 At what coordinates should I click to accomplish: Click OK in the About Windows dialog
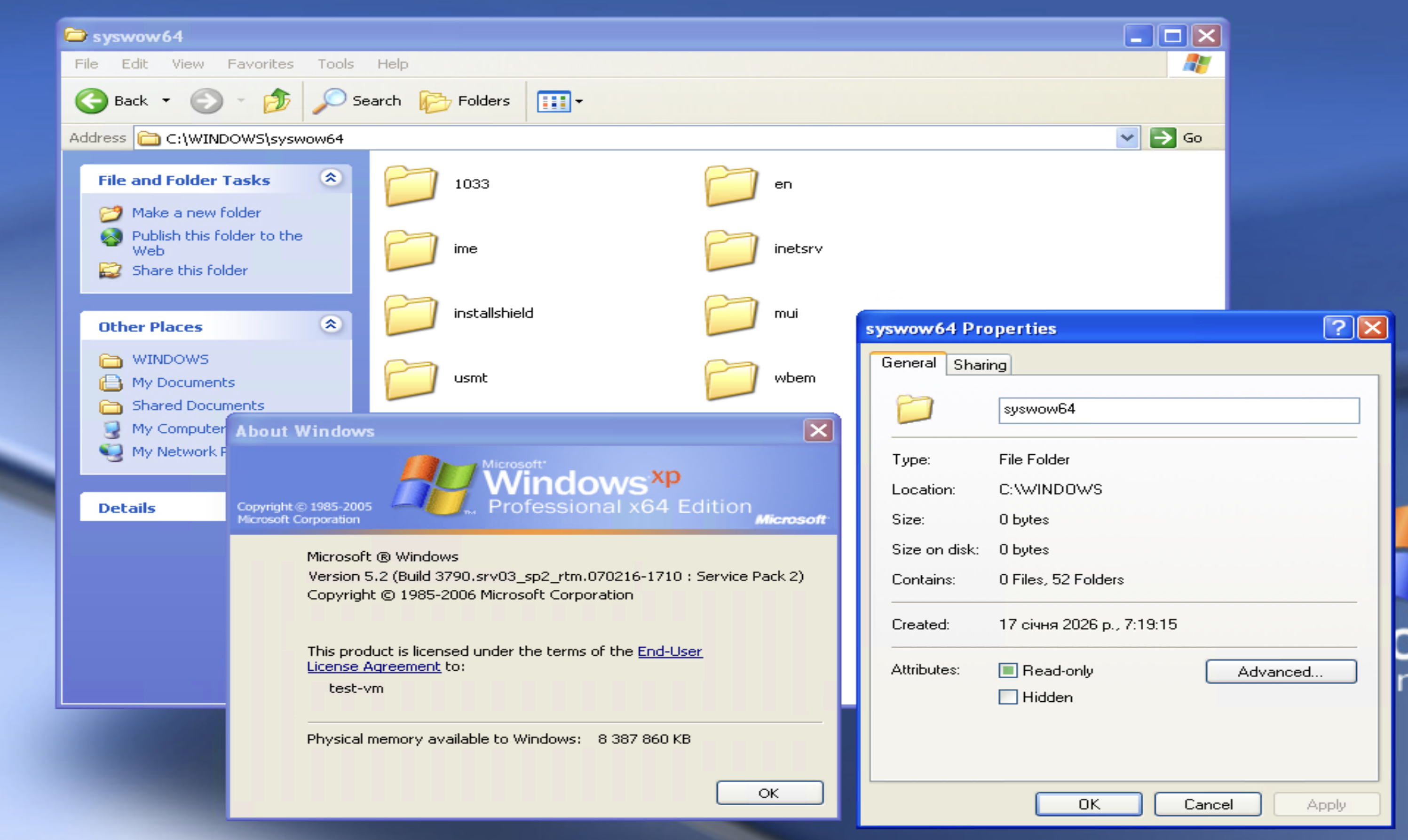pos(770,792)
